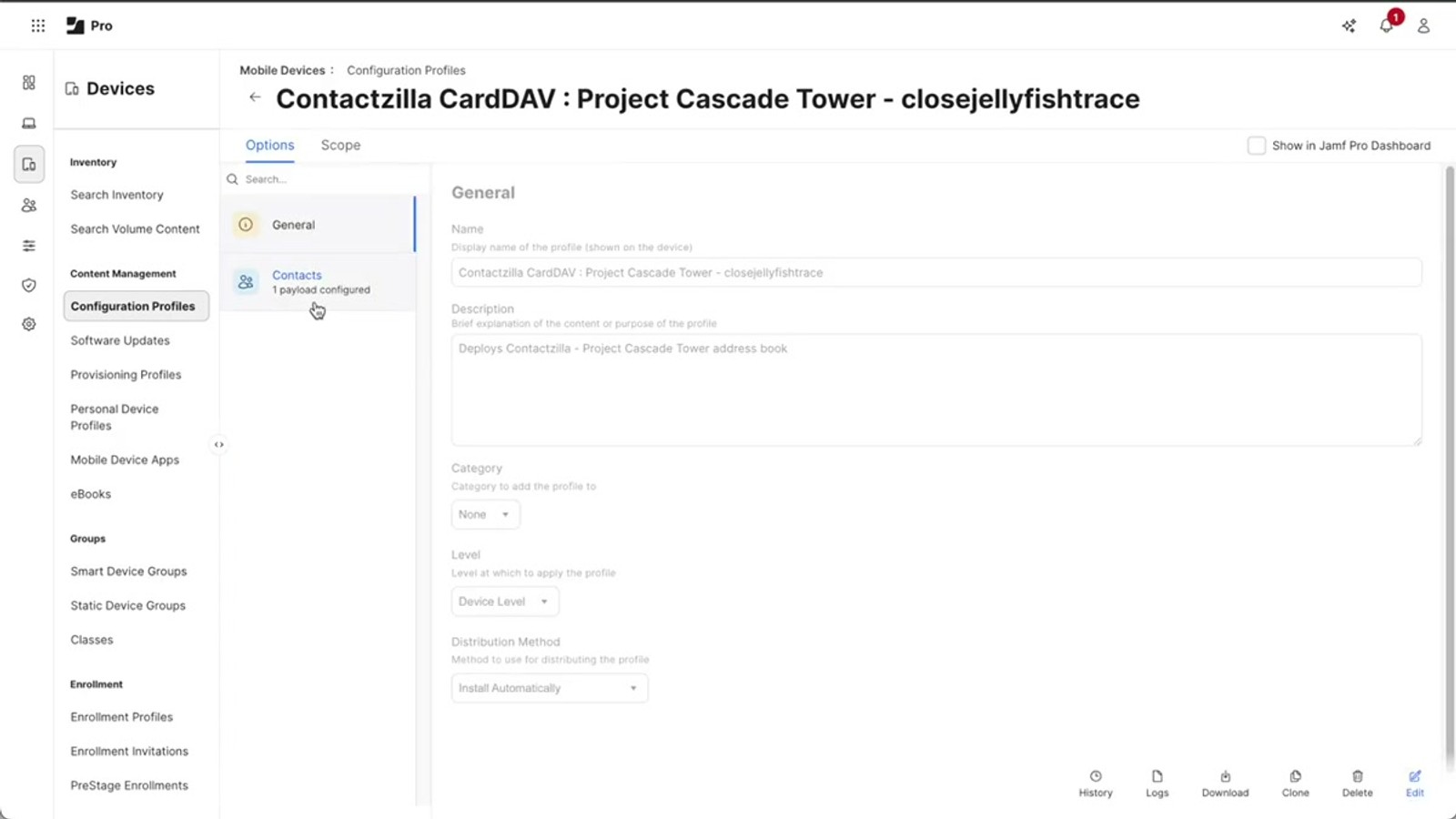This screenshot has height=819, width=1456.
Task: Go back using the arrow beside title
Action: click(255, 97)
